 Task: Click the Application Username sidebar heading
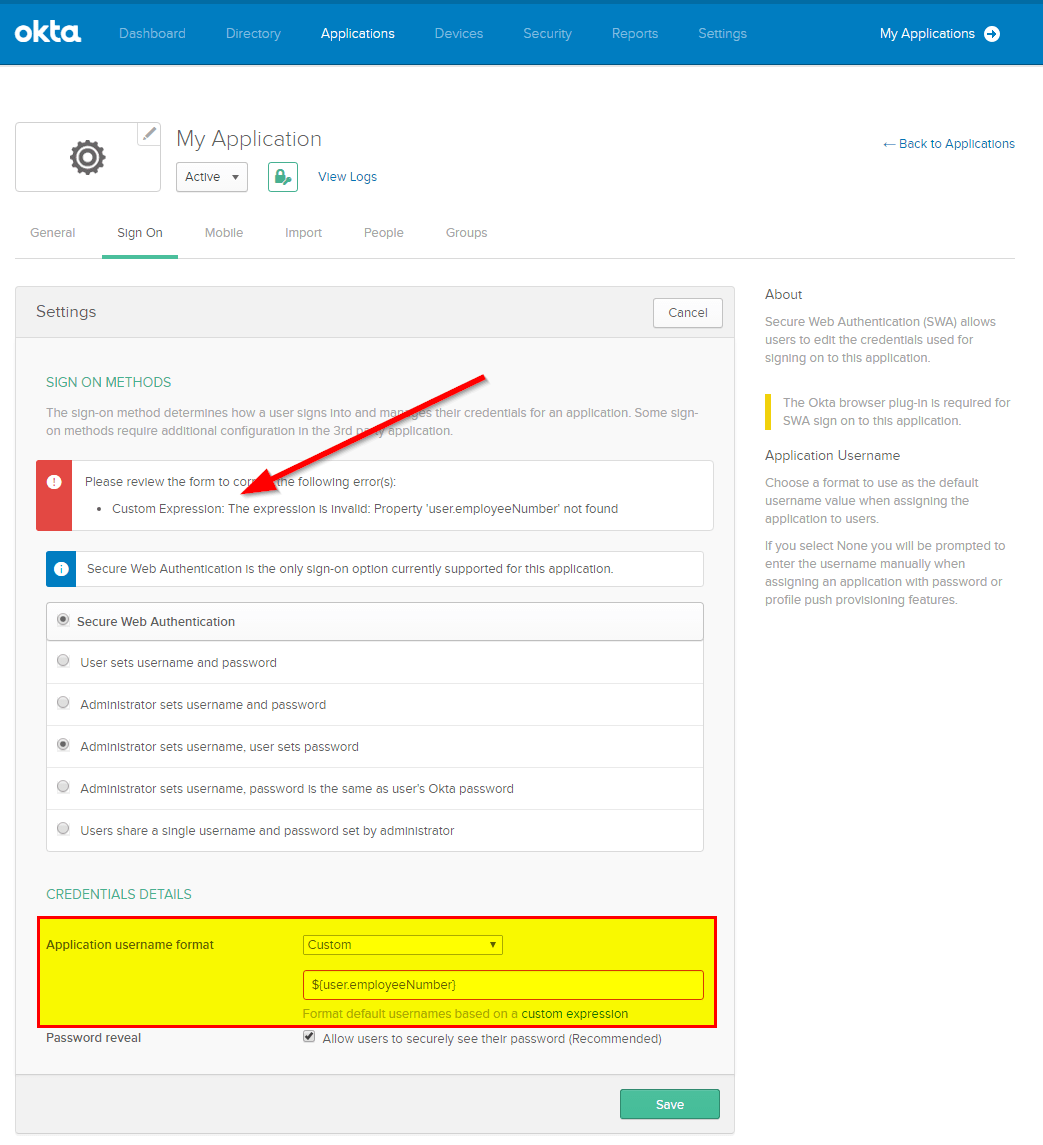[832, 456]
